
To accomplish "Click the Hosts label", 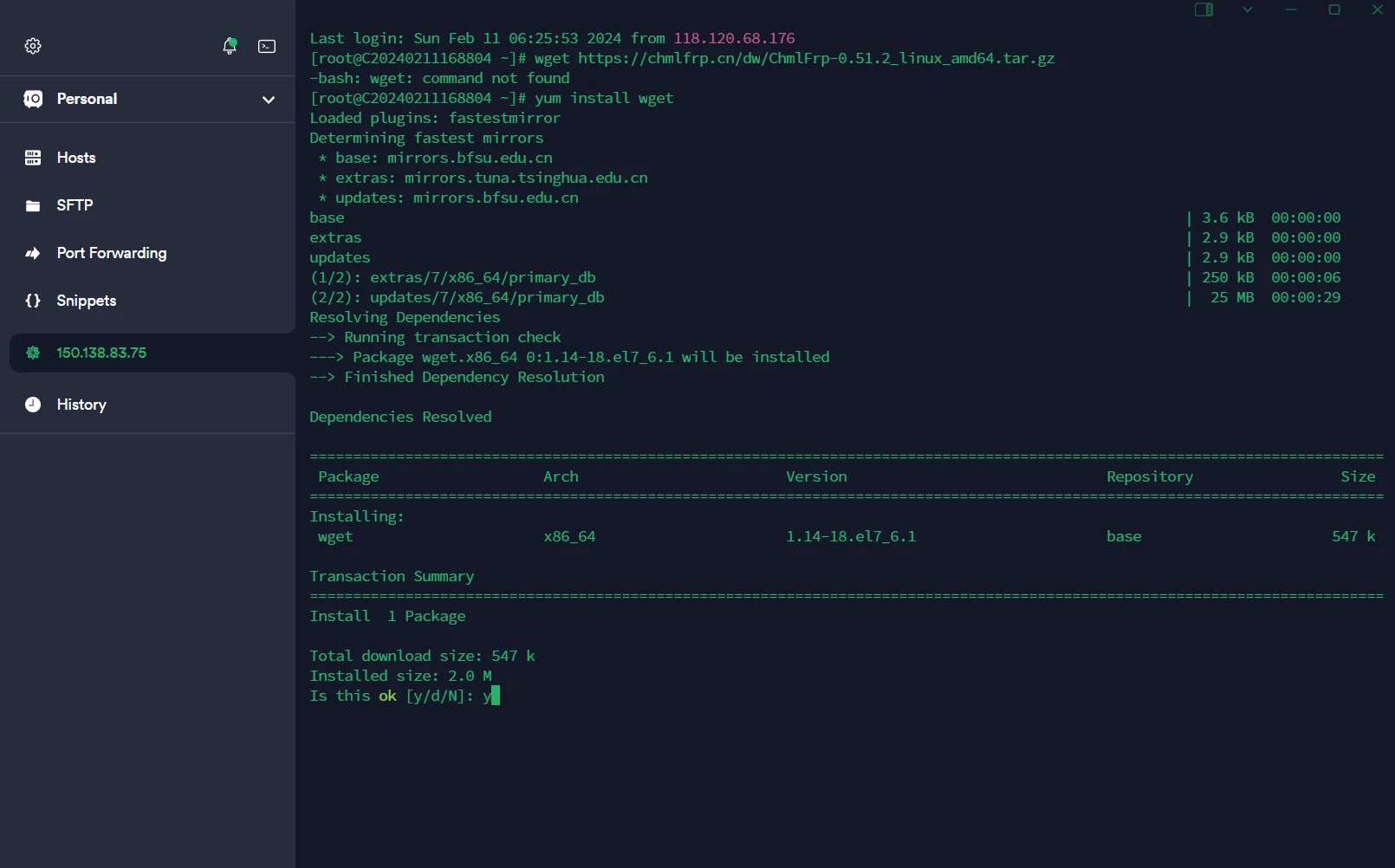I will (x=76, y=158).
